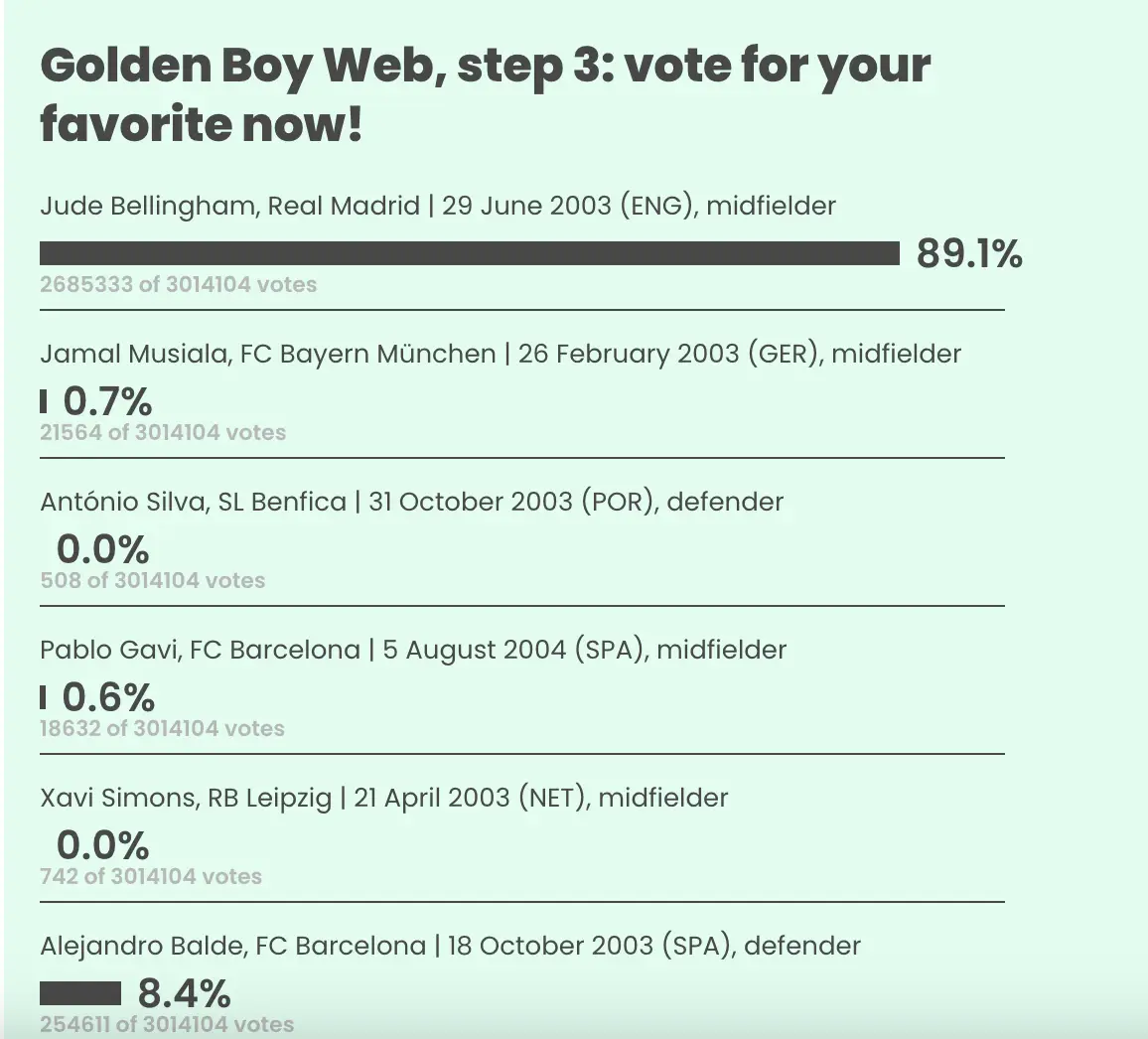Select the Pablo Gavi candidate entry

413,651
